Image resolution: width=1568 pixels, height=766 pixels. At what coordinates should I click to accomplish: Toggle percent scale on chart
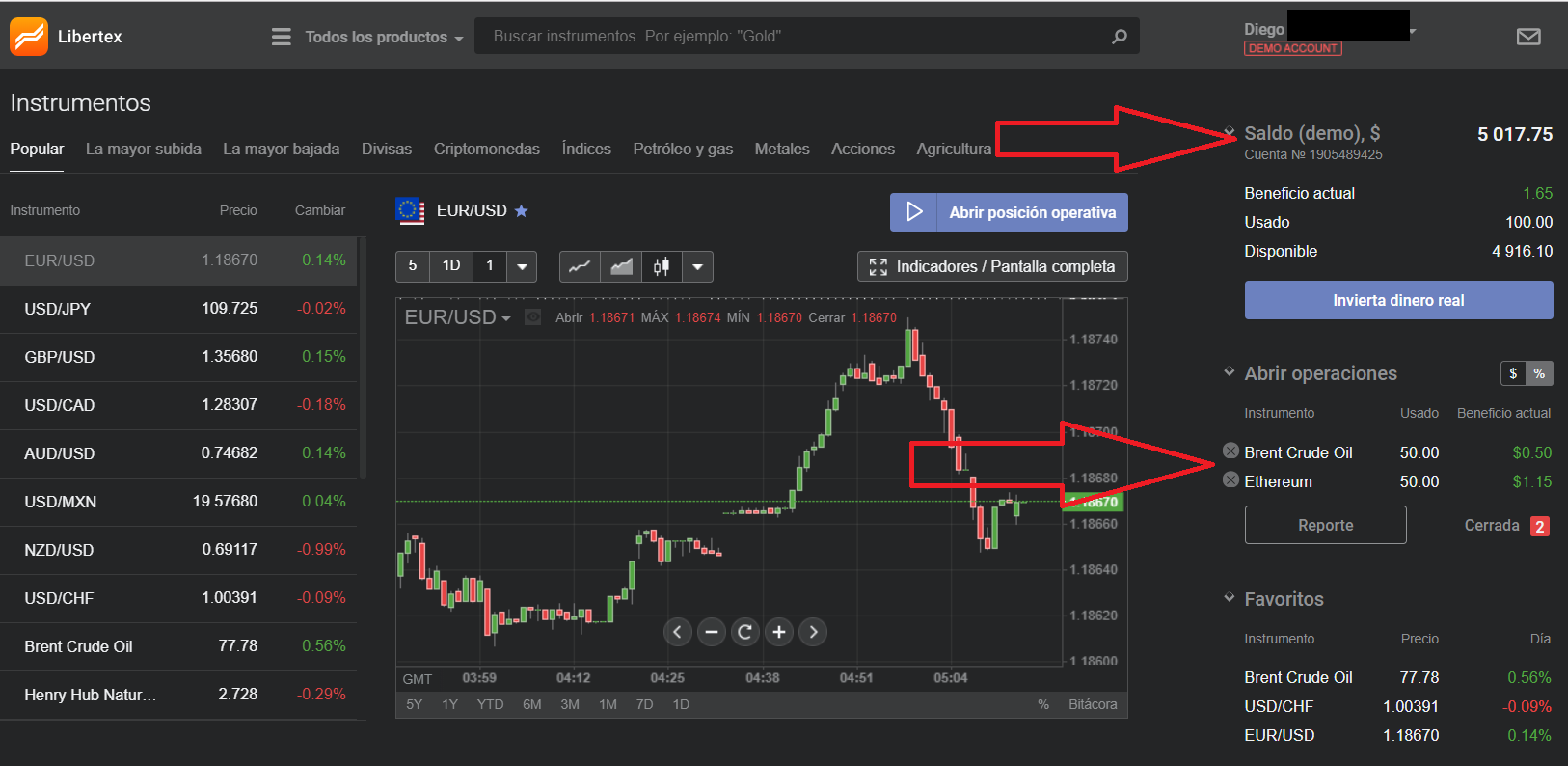click(1043, 704)
